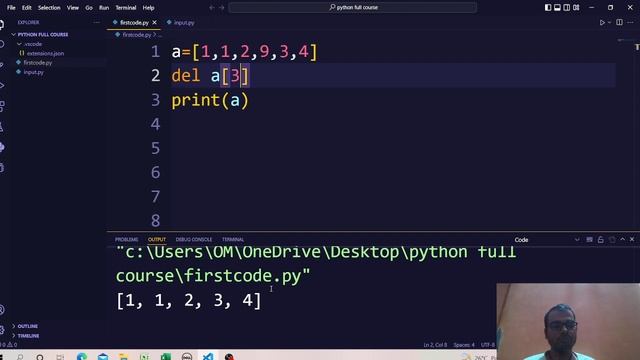Open the Testing flask icon in activity bar
Viewport: 640px width, 360px height.
[x=2, y=127]
